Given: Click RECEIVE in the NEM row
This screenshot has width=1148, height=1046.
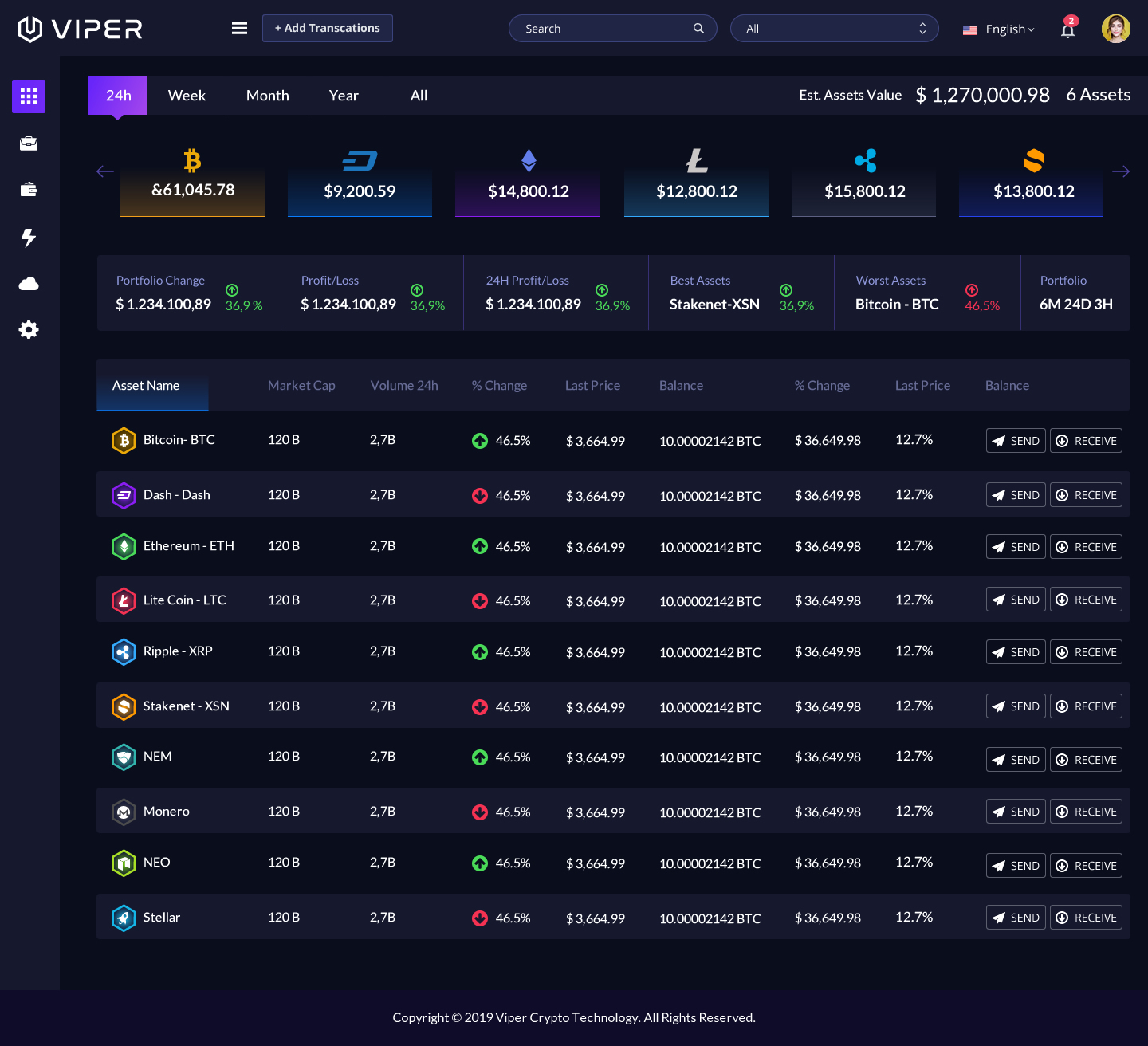Looking at the screenshot, I should tap(1086, 760).
